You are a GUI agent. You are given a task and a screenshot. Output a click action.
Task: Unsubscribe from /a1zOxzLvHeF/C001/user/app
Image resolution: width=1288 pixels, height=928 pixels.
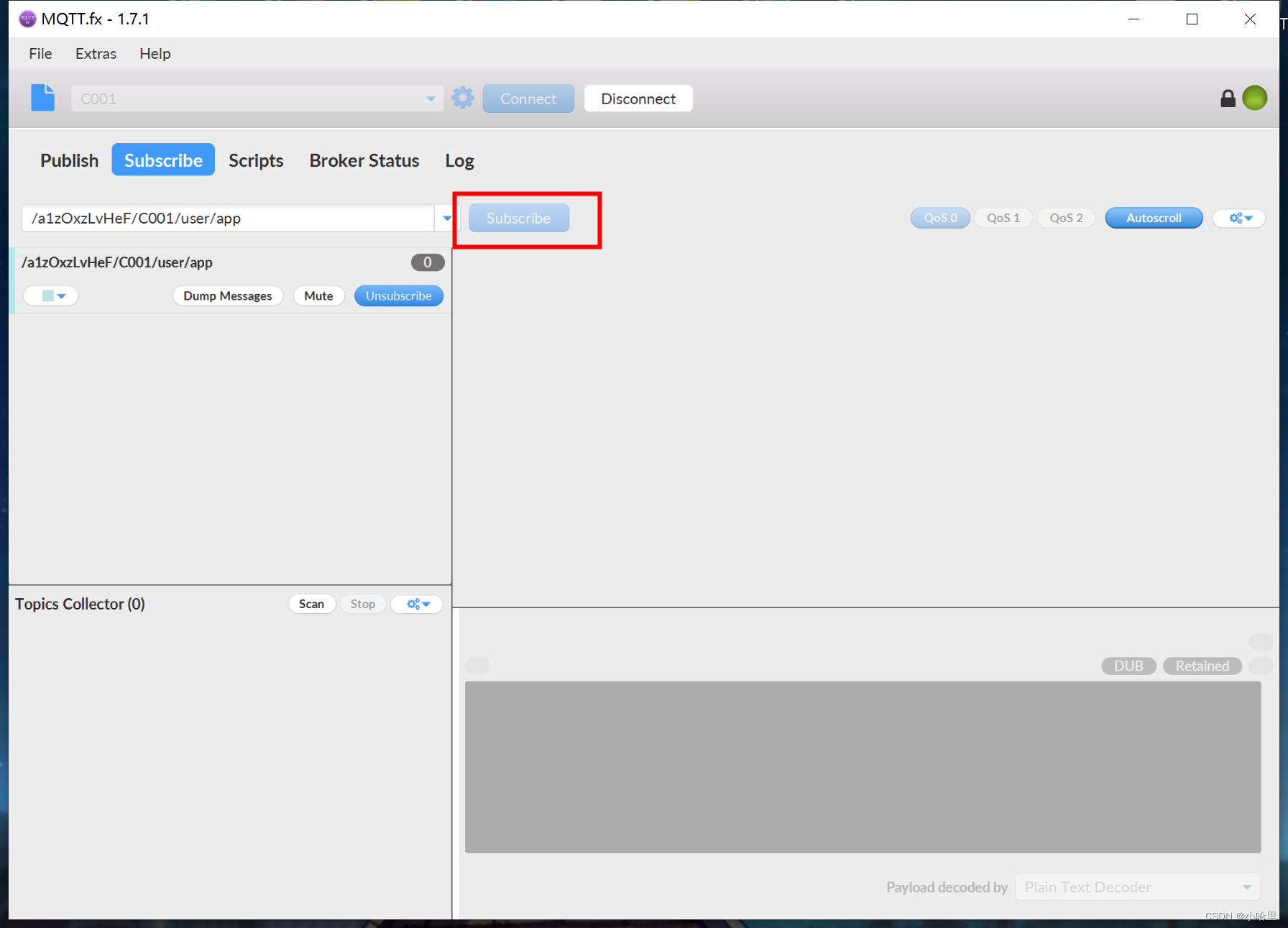click(398, 295)
